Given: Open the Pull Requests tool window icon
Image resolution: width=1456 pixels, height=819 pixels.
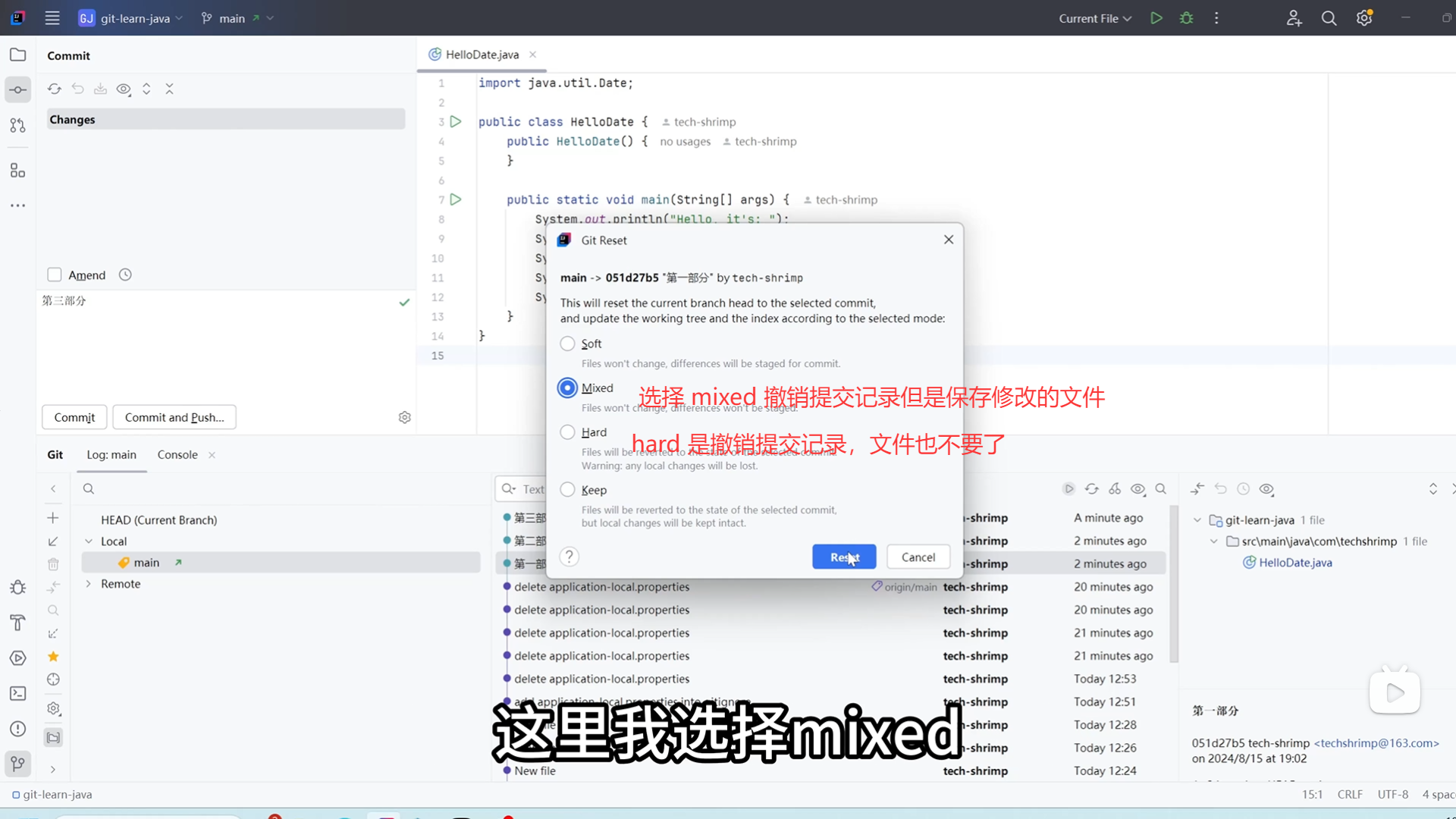Looking at the screenshot, I should pos(17,125).
